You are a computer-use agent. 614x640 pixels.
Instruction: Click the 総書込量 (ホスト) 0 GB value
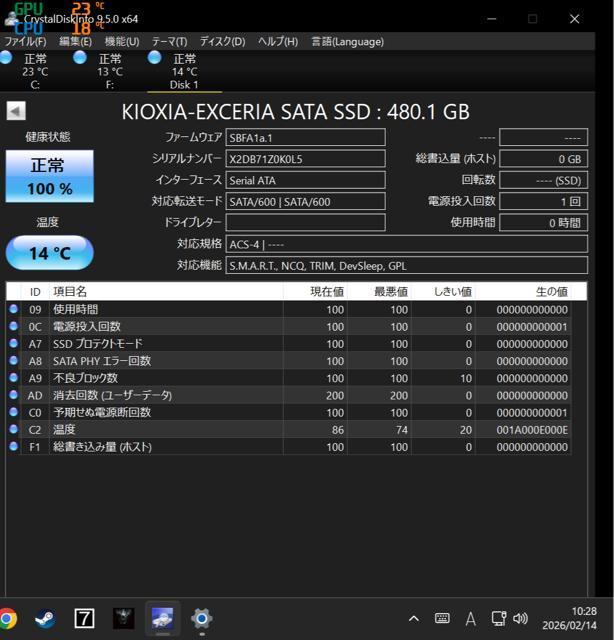[x=543, y=159]
